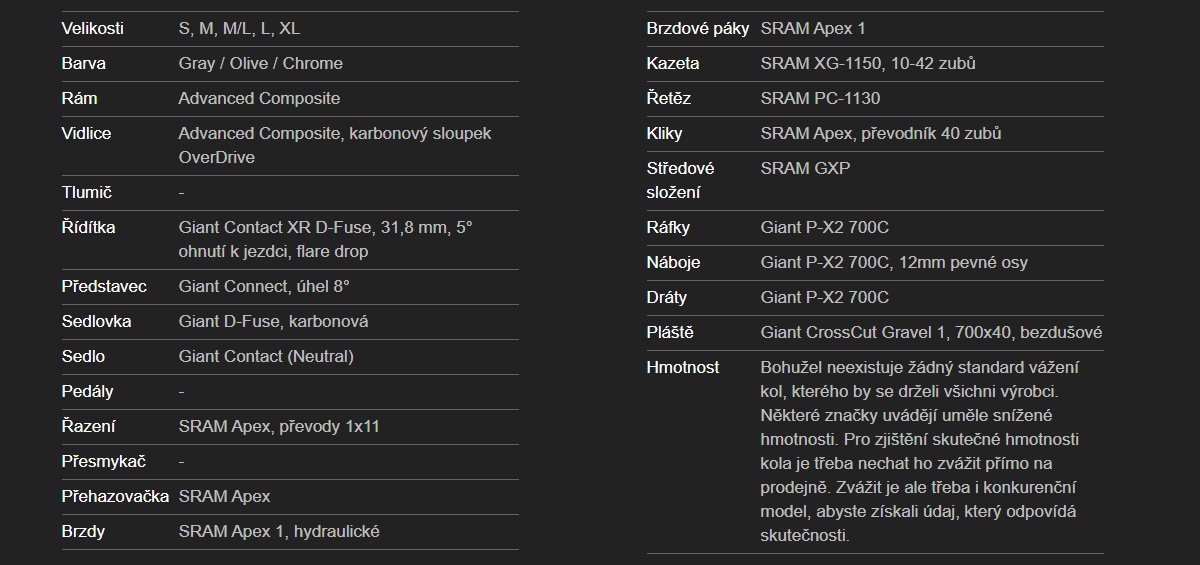Select the Giant D-Fuse, karbonová seatpost value
1200x565 pixels.
pyautogui.click(x=273, y=321)
